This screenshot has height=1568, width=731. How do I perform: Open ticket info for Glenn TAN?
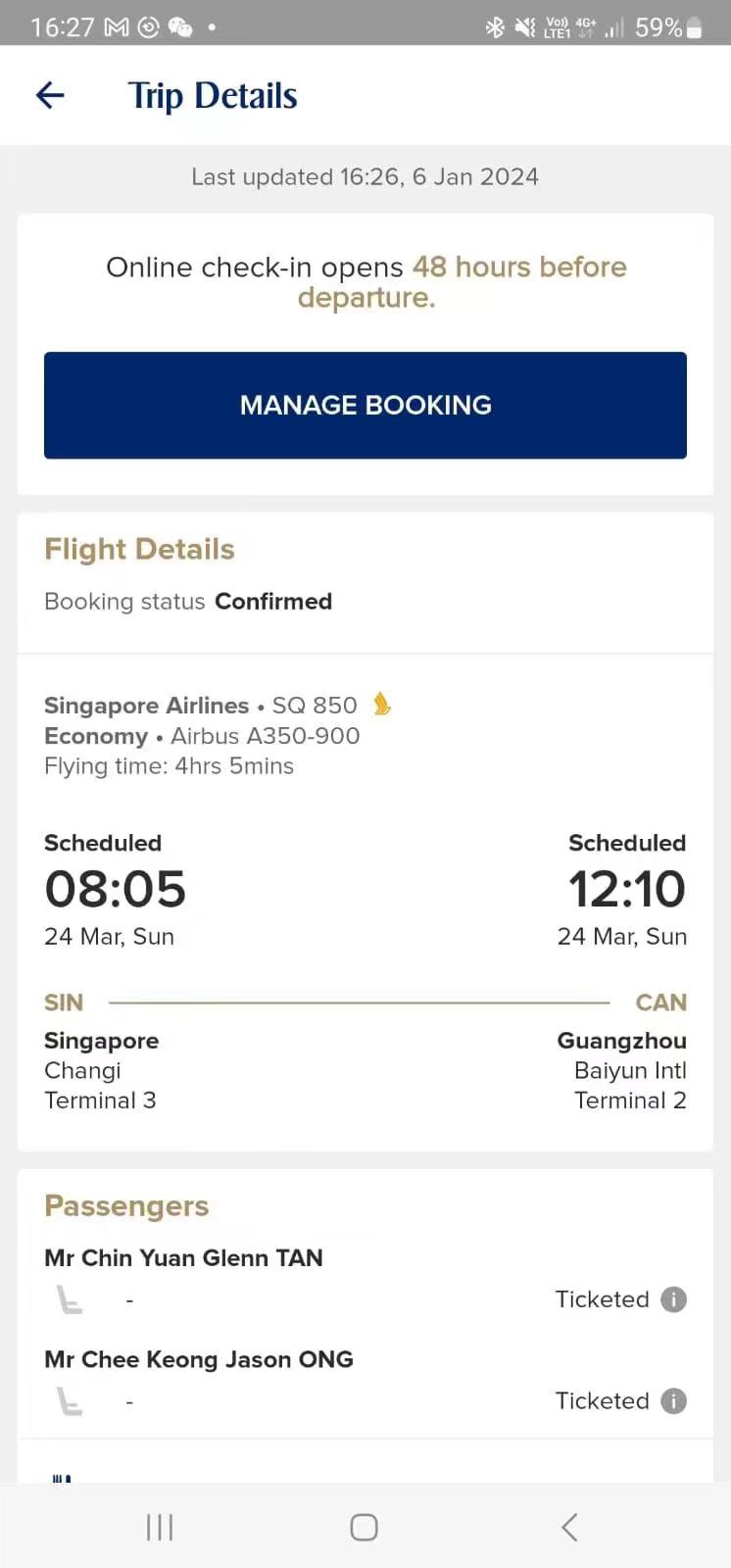point(673,1299)
